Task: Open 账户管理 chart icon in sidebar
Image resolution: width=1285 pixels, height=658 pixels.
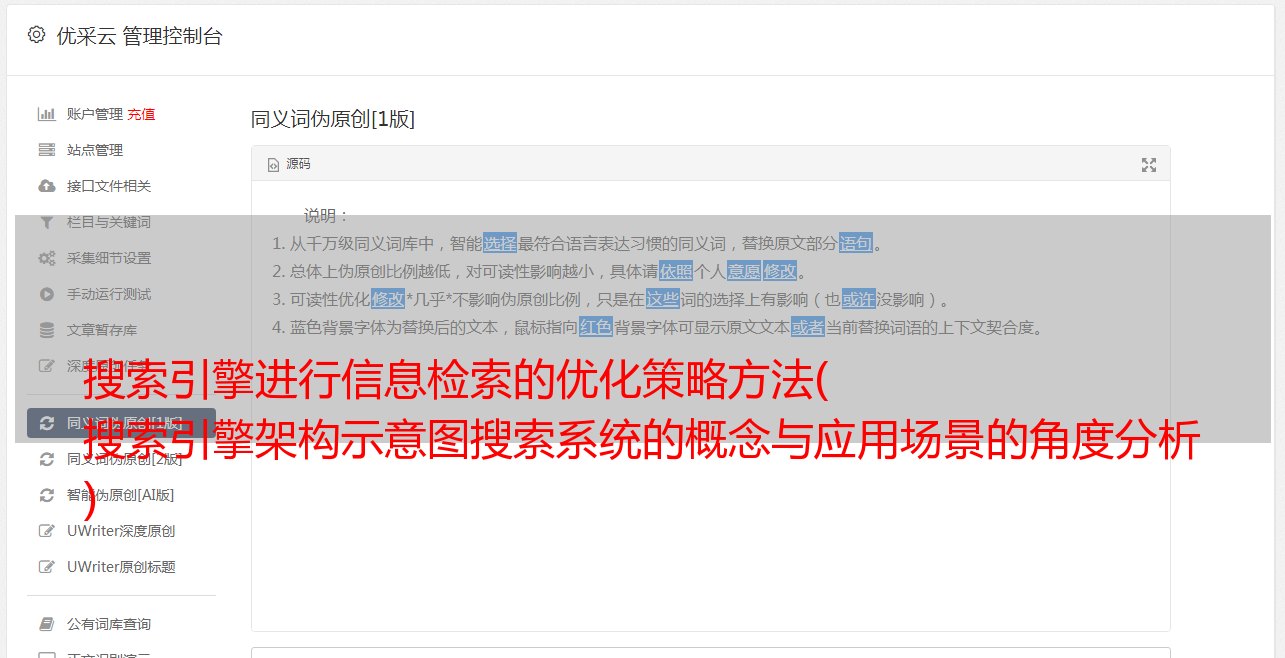Action: tap(47, 114)
